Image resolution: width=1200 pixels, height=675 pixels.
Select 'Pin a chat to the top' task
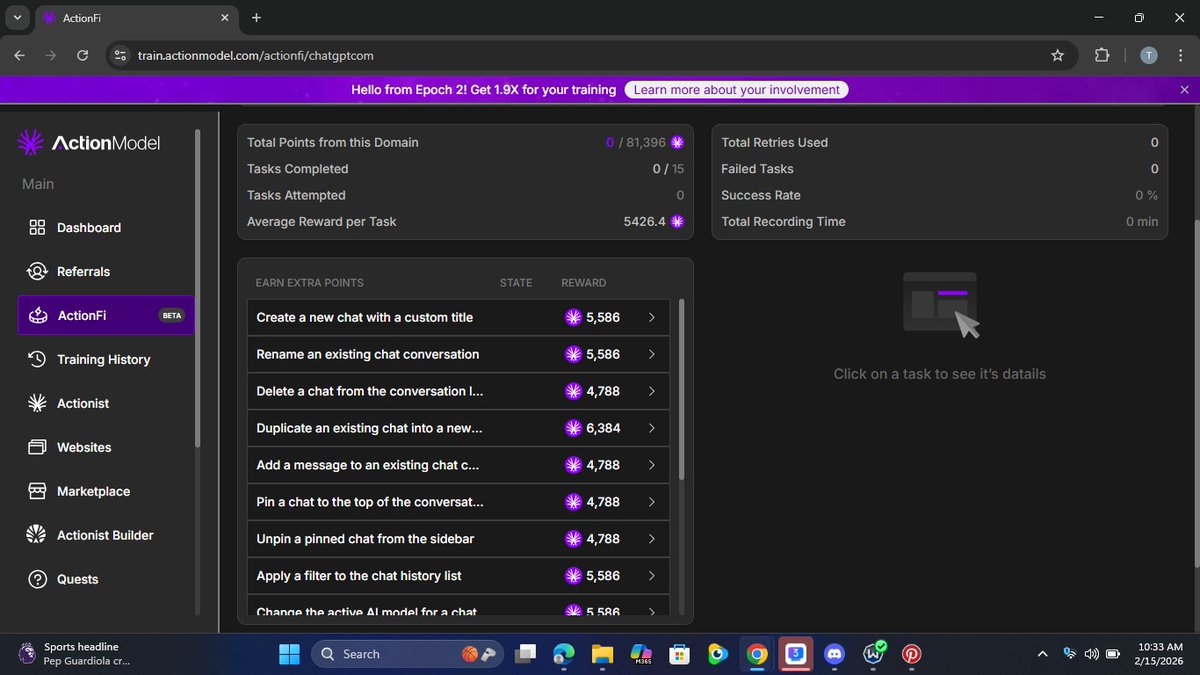coord(458,502)
